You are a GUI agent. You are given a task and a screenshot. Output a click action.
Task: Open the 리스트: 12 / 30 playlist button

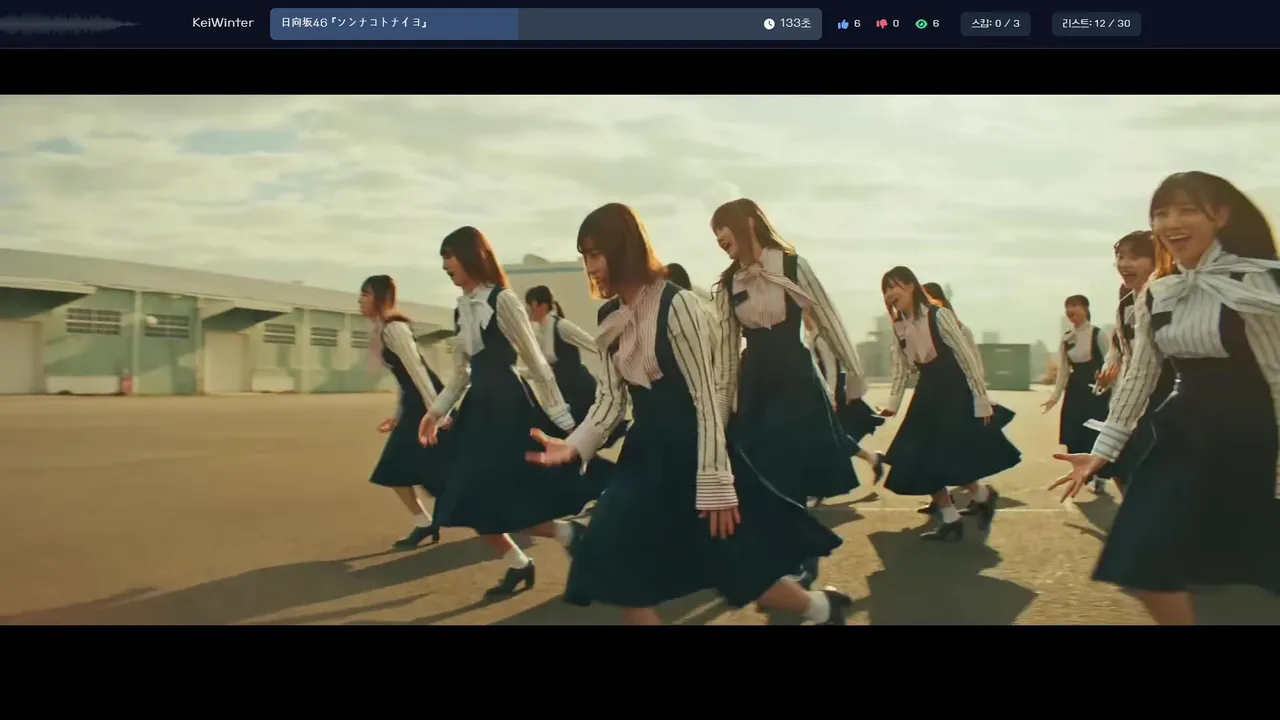[1096, 24]
